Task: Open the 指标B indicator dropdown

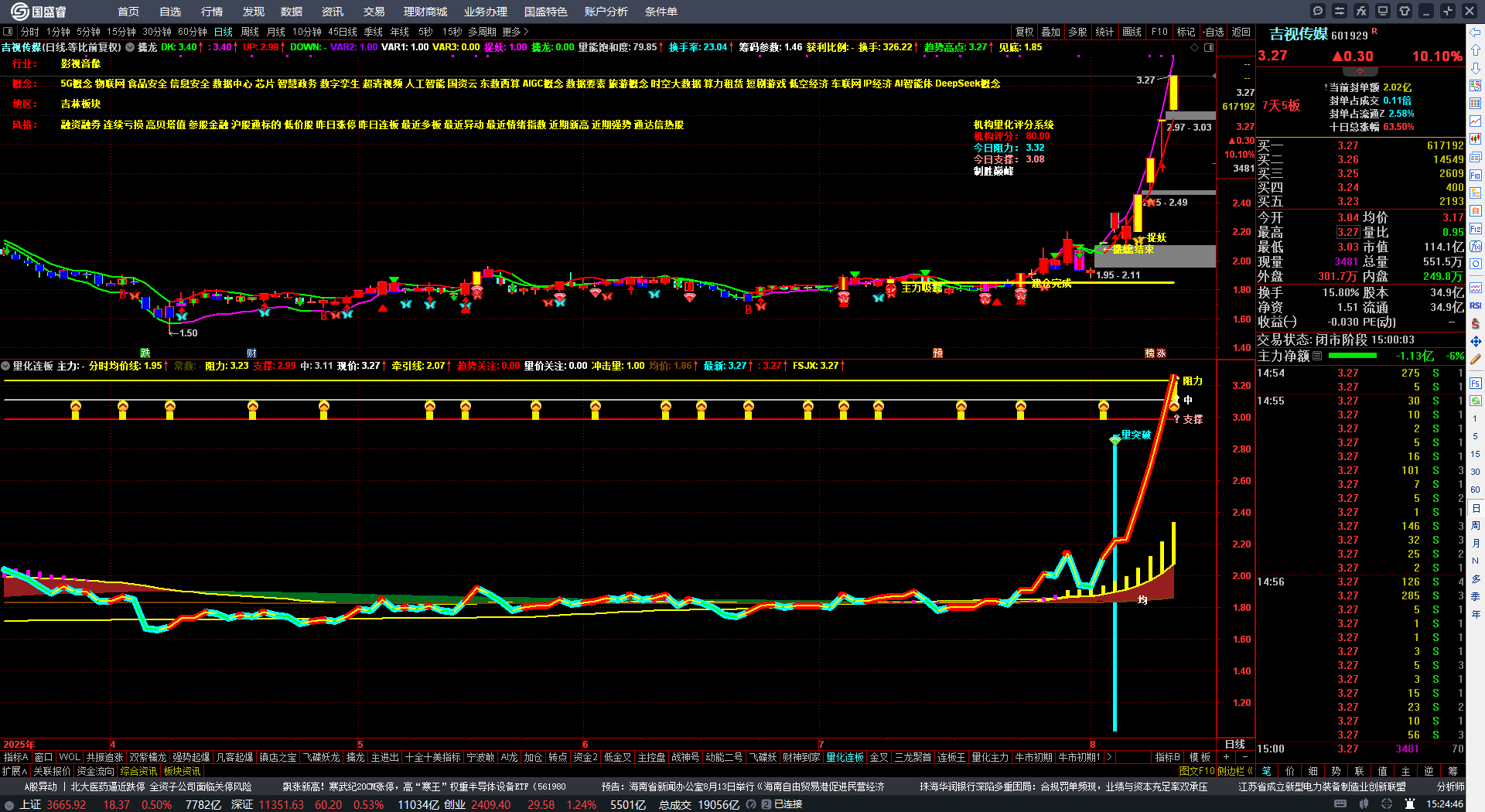Action: pos(1167,757)
